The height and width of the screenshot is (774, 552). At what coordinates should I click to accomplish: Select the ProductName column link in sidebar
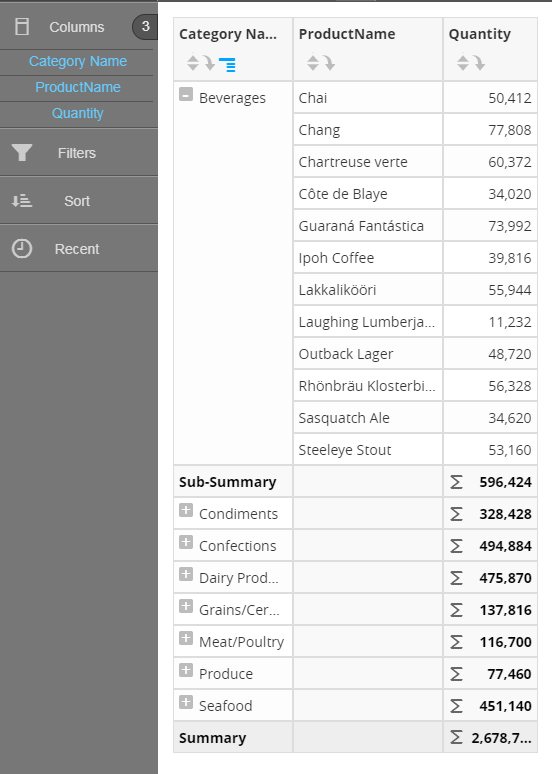78,87
